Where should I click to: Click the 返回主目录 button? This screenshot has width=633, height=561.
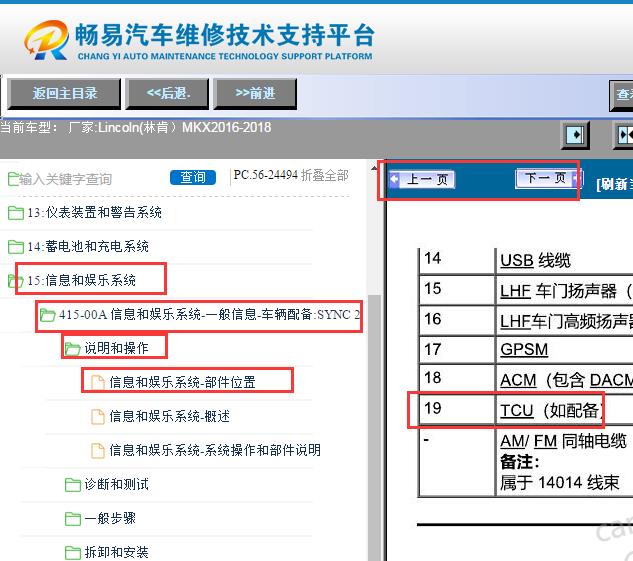pyautogui.click(x=64, y=94)
